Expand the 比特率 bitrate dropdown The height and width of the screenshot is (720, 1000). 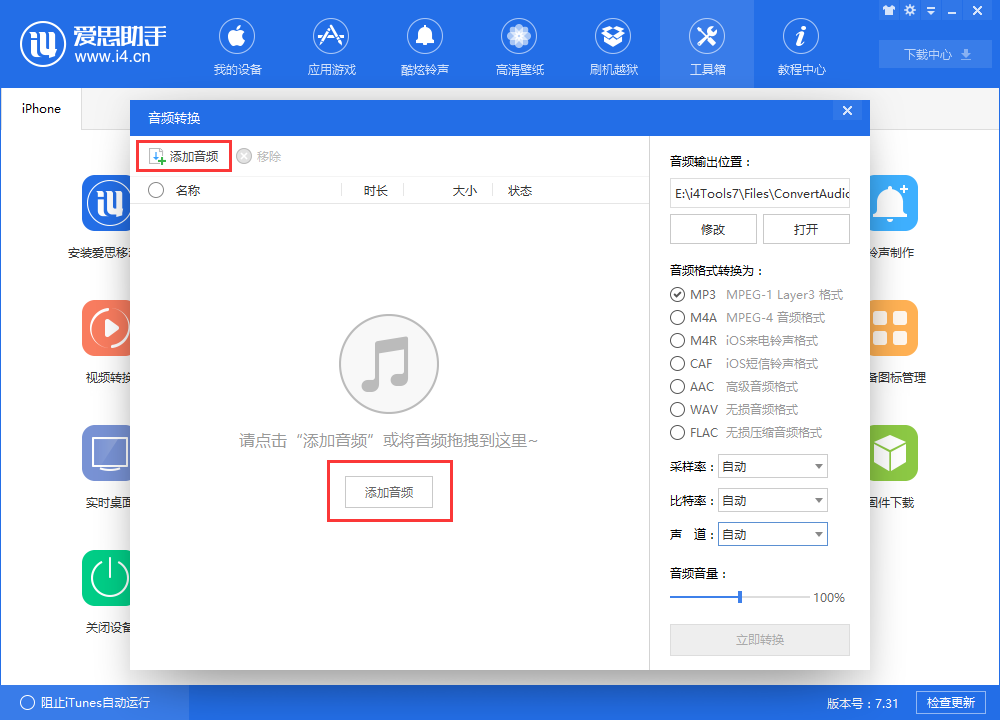pyautogui.click(x=773, y=501)
